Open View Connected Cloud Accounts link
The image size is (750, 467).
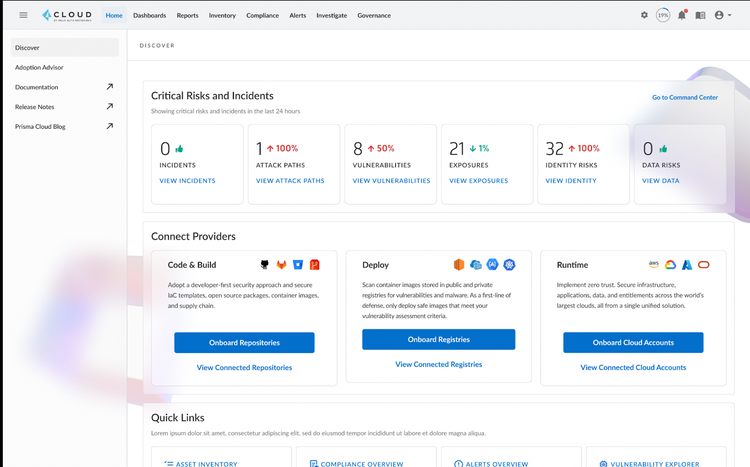pos(633,367)
